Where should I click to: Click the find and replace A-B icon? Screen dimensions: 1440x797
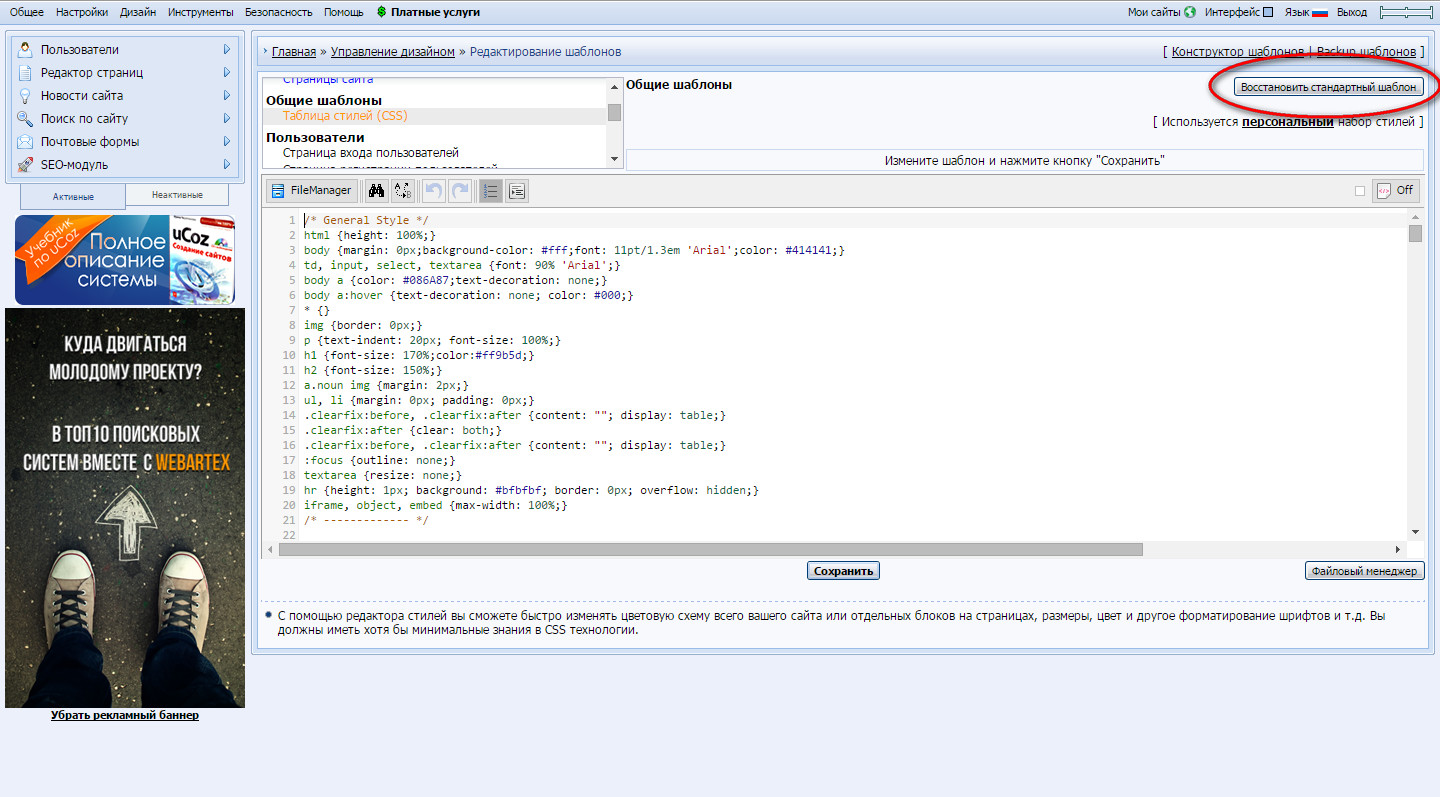(403, 190)
